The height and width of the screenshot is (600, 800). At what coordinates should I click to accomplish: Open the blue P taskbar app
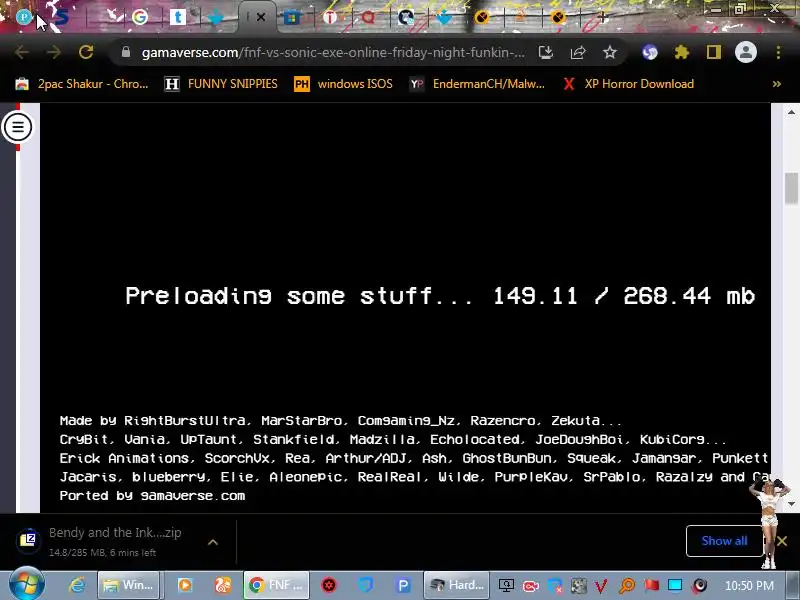pyautogui.click(x=403, y=585)
